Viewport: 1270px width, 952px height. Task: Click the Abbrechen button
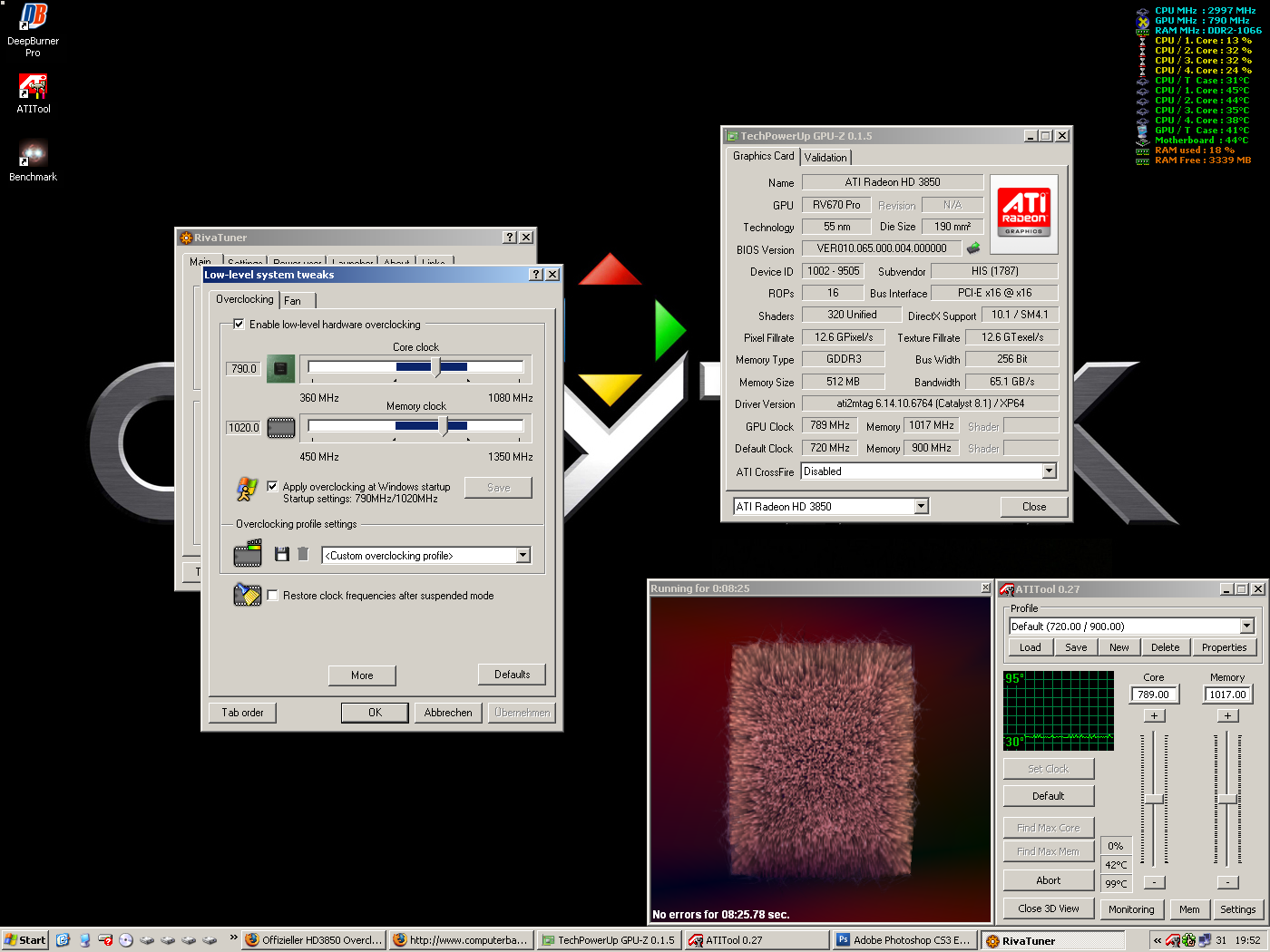pyautogui.click(x=448, y=713)
